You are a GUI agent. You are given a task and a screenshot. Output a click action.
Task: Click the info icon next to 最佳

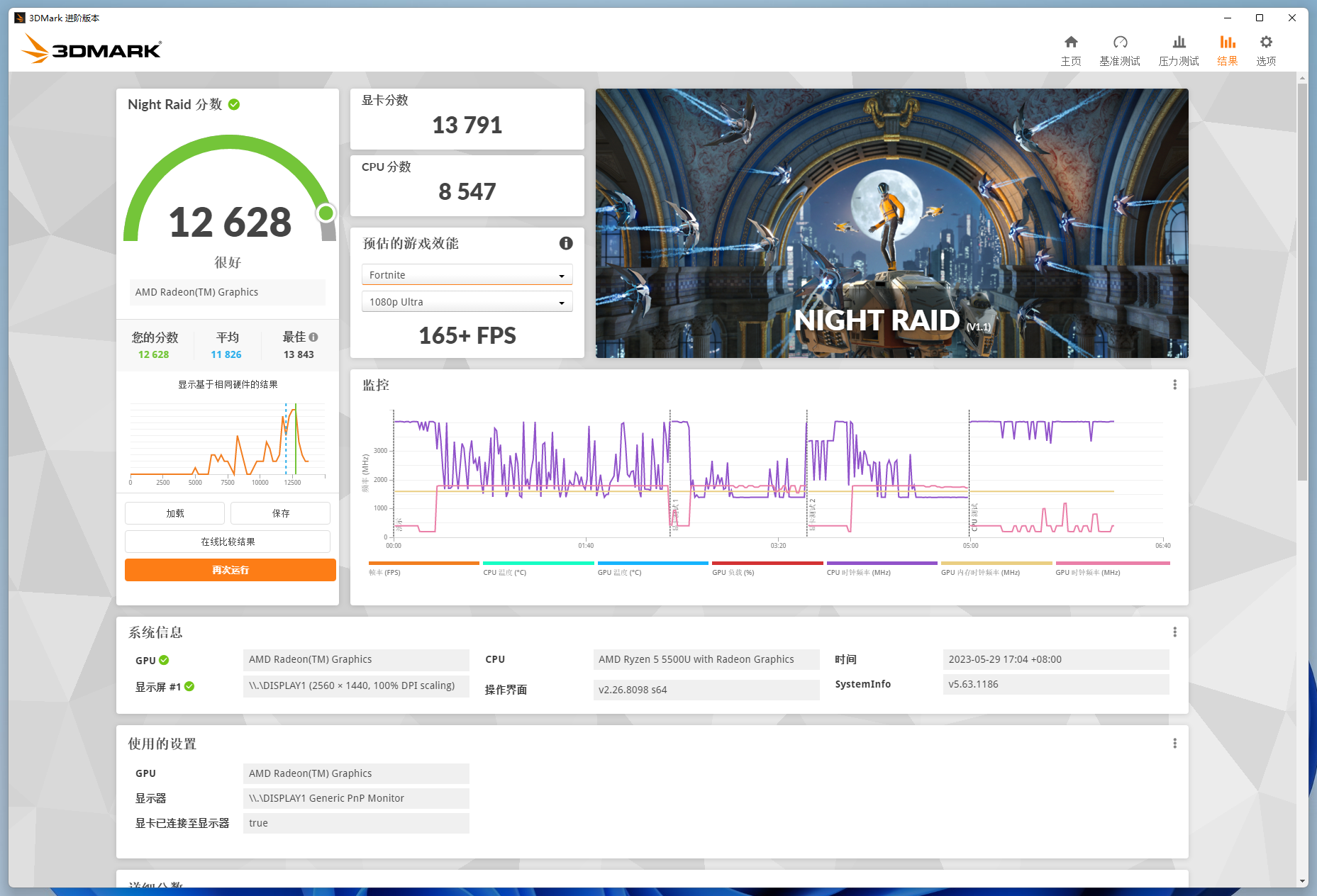click(313, 337)
